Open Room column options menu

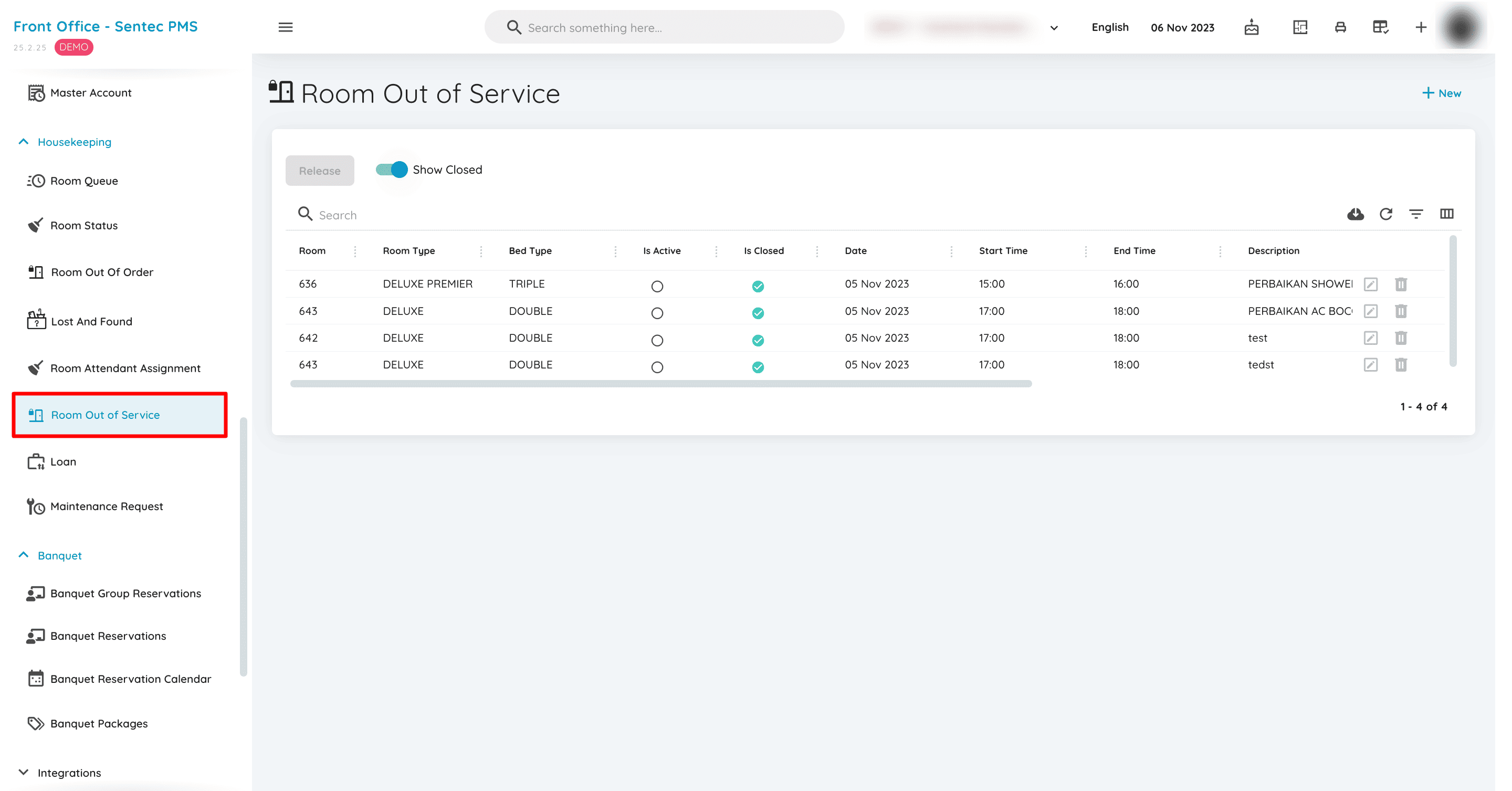coord(355,251)
